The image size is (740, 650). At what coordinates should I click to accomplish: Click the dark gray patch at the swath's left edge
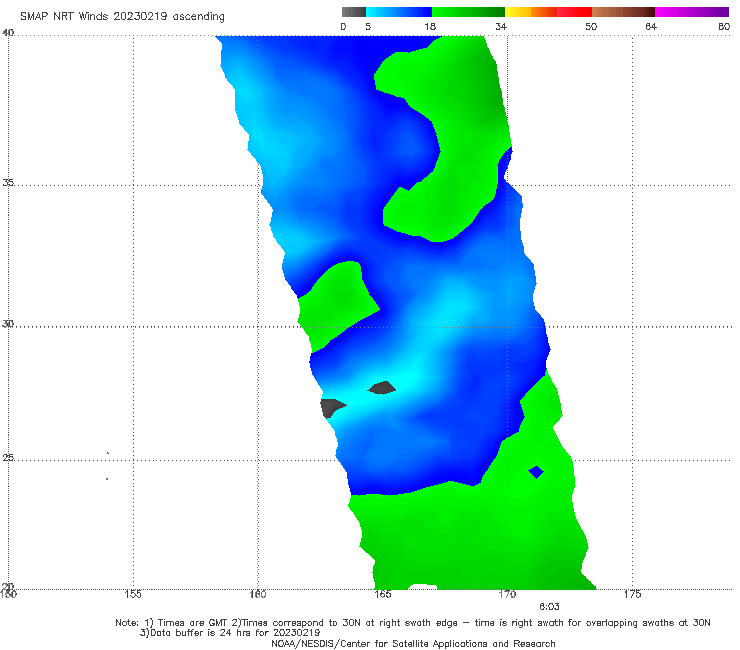(x=332, y=408)
